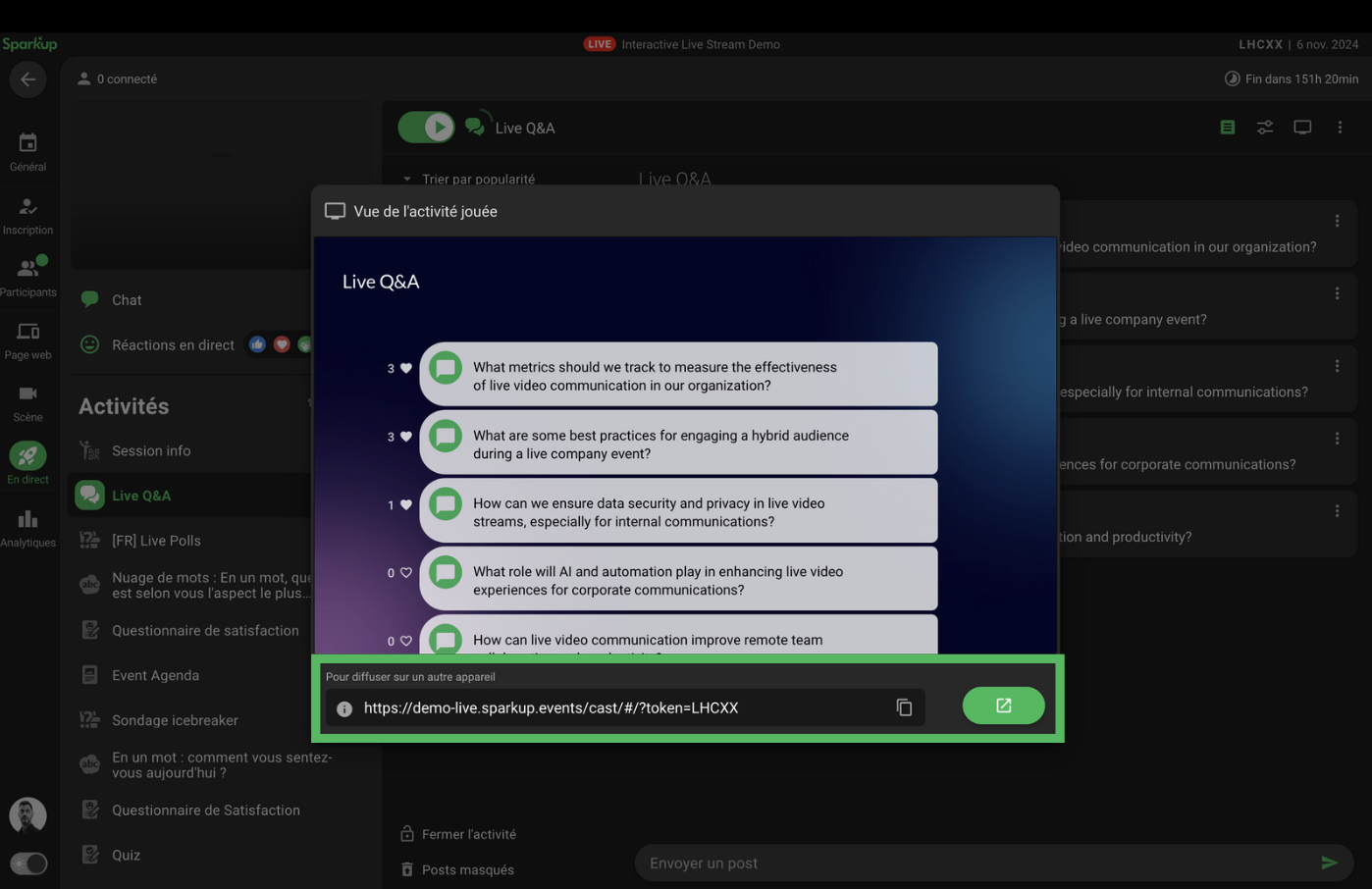The height and width of the screenshot is (889, 1372).
Task: Open the Scène section
Action: (27, 402)
